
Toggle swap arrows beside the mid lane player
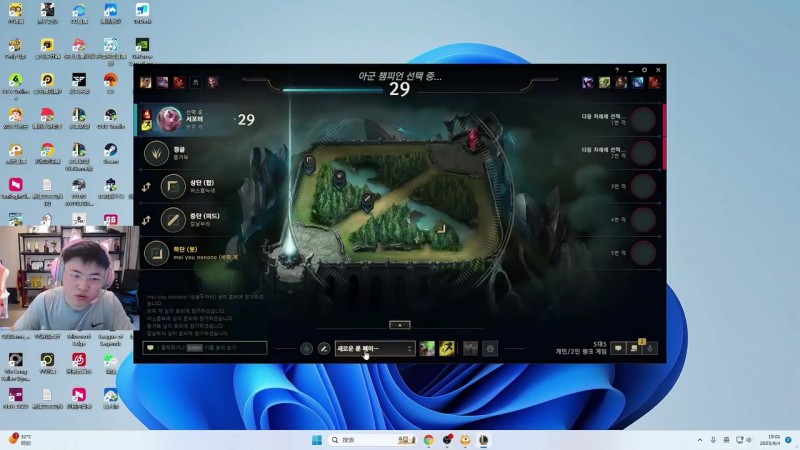[x=146, y=219]
